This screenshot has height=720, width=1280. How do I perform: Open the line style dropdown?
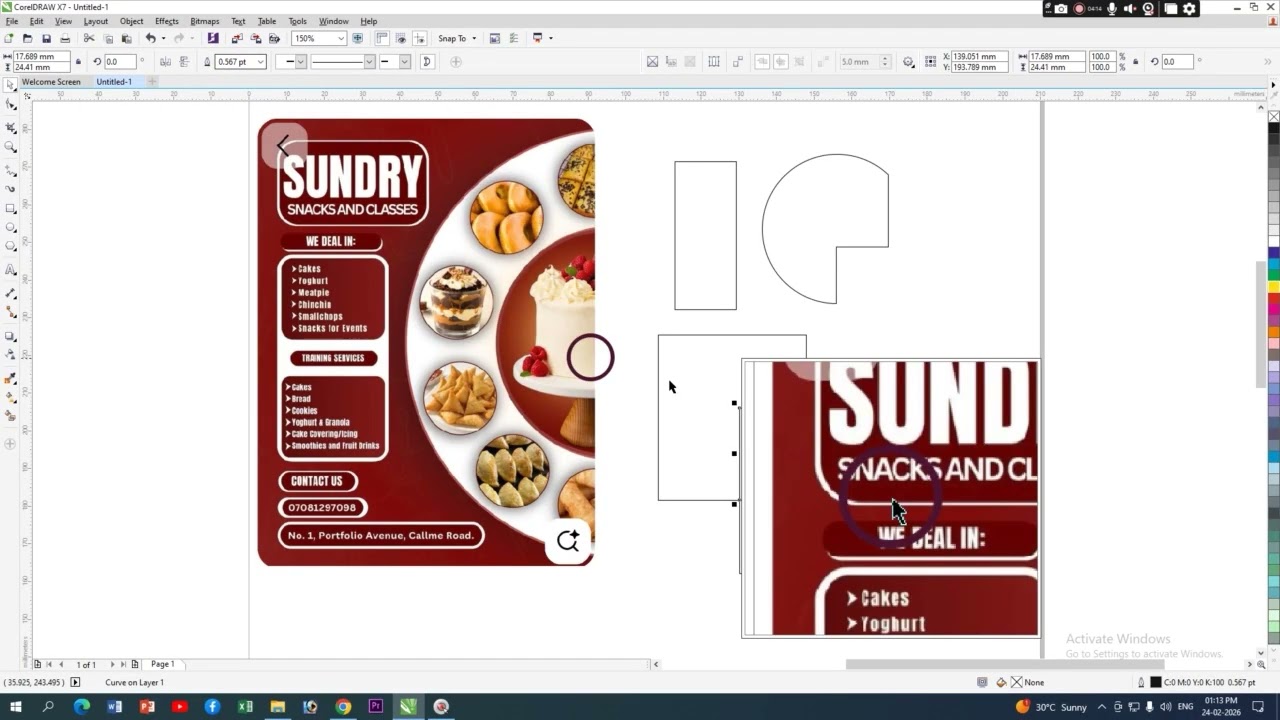369,61
